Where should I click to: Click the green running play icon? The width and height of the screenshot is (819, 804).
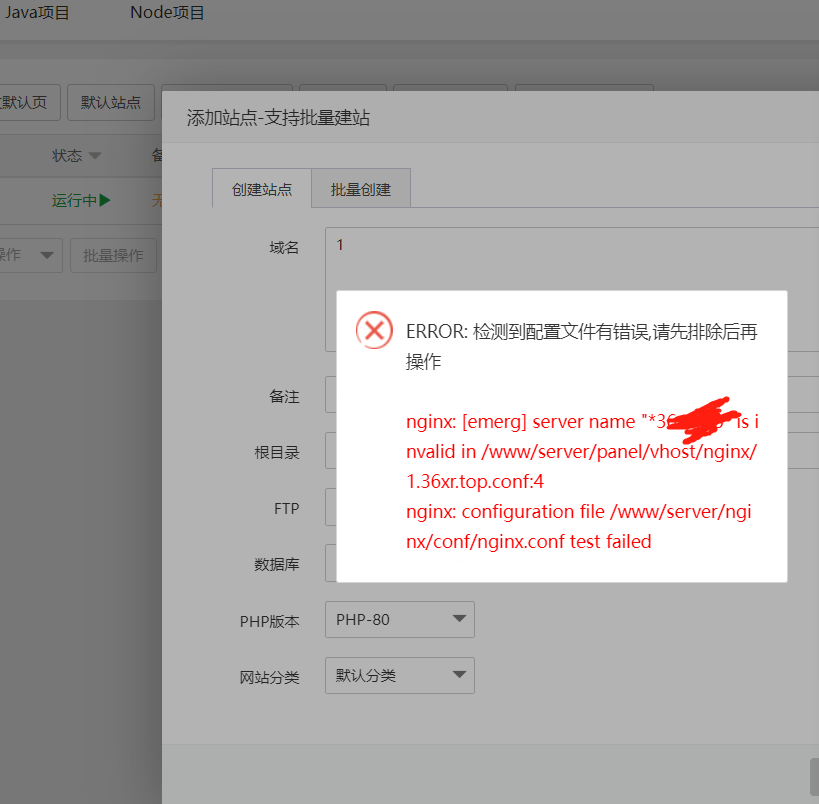pos(105,200)
